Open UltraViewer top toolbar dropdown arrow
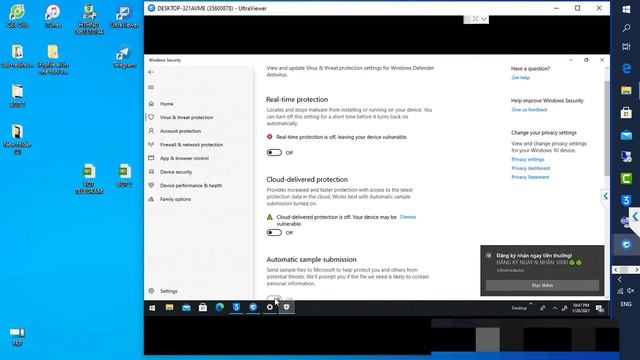 (x=484, y=19)
